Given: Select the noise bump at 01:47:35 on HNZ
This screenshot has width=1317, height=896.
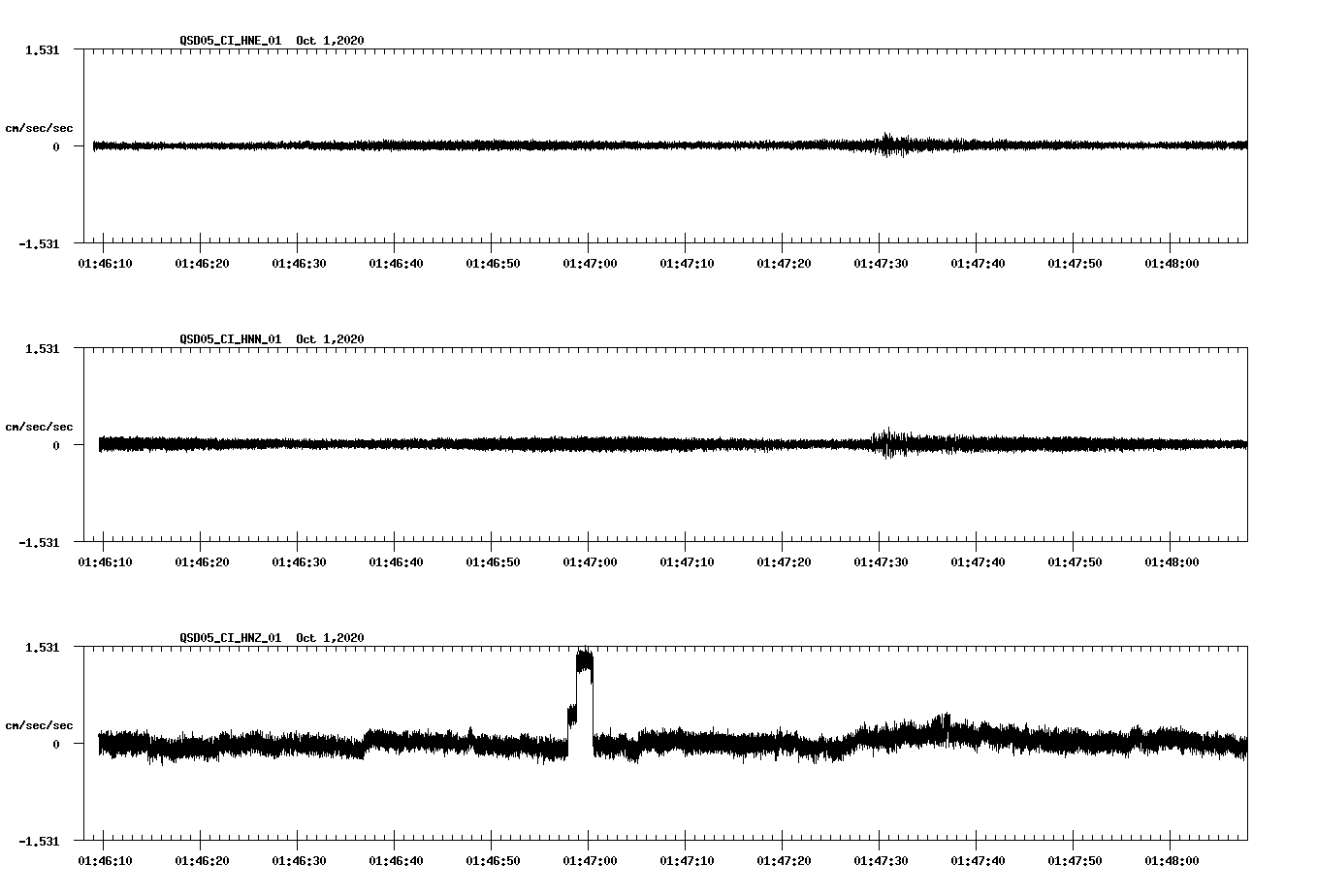Looking at the screenshot, I should [x=946, y=722].
